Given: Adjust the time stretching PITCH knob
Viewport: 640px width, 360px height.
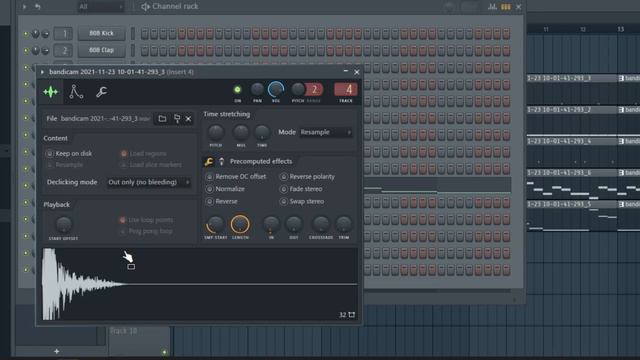Looking at the screenshot, I should coord(216,132).
